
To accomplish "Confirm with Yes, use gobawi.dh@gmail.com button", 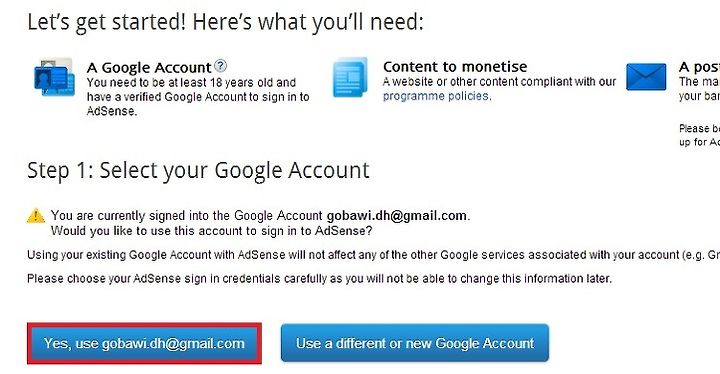I will click(144, 343).
